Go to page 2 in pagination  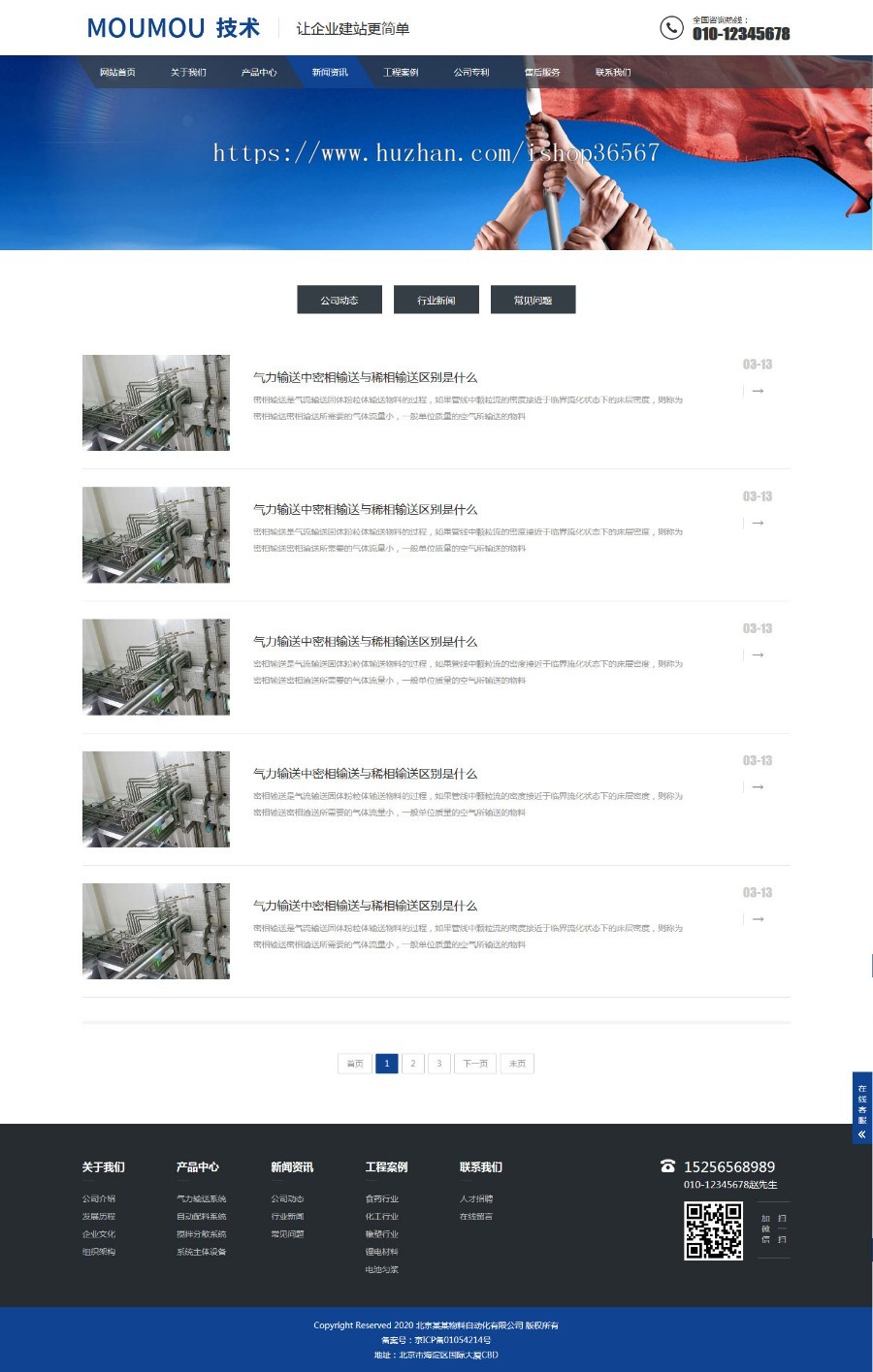pos(413,1064)
